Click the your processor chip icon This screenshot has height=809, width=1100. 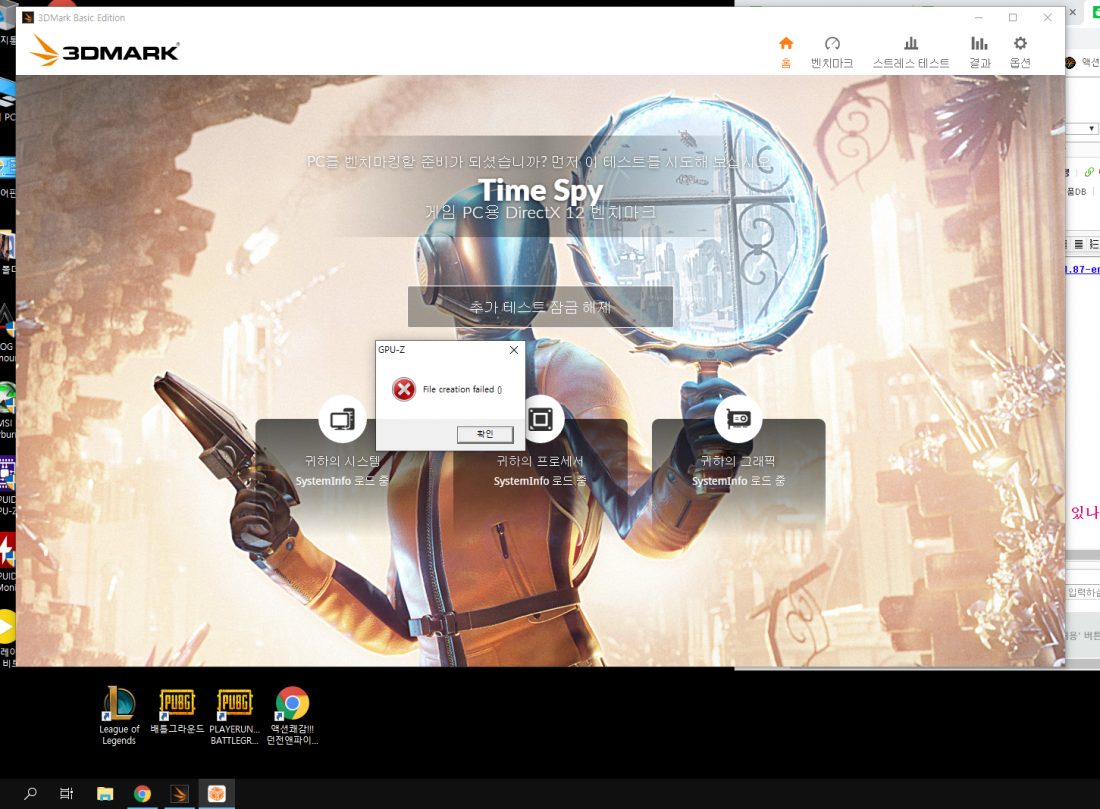click(x=540, y=419)
